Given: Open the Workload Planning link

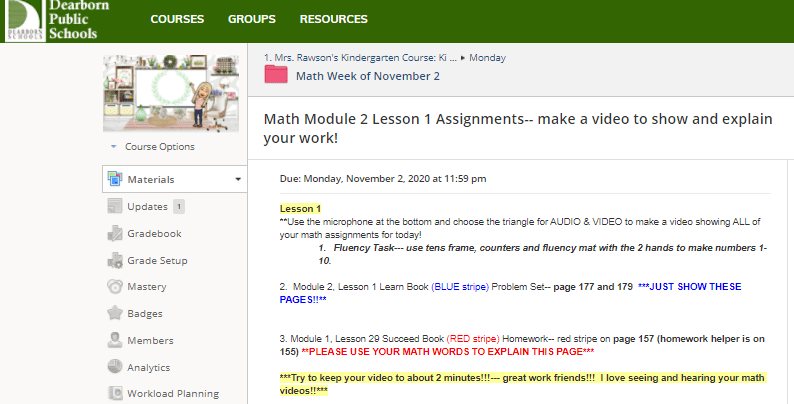Looking at the screenshot, I should point(173,393).
